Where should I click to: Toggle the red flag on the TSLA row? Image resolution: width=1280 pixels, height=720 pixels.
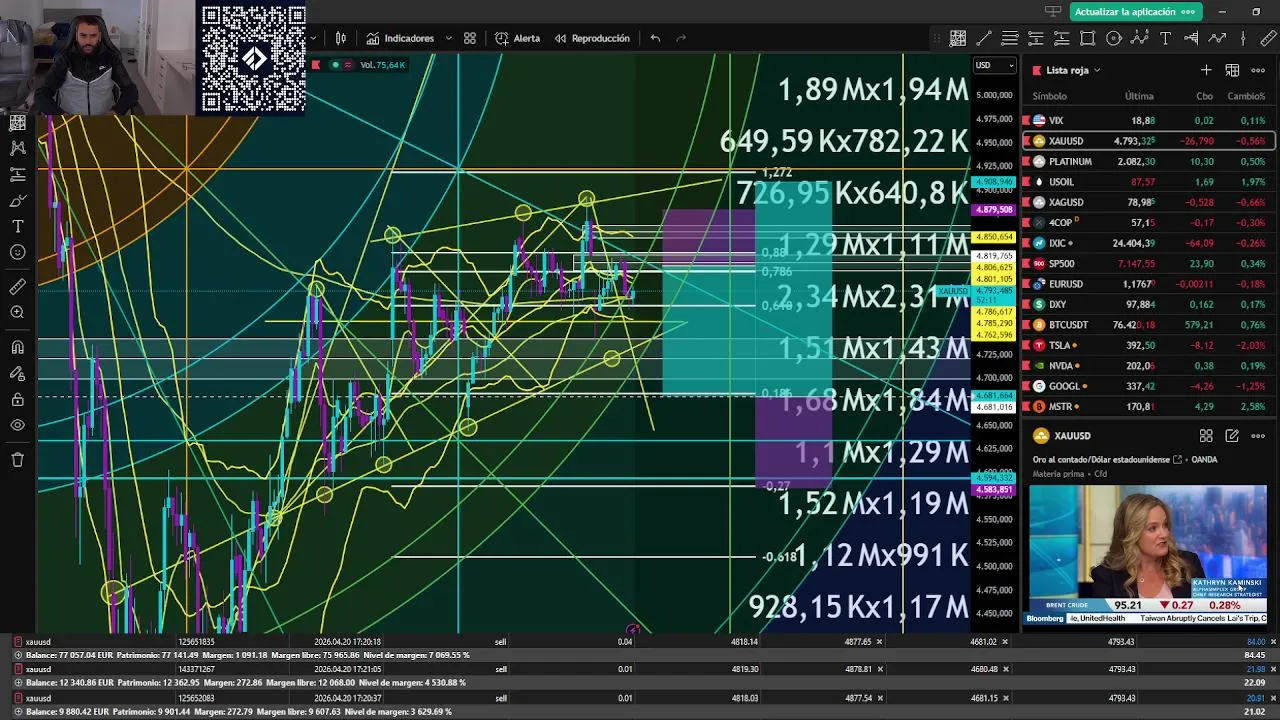coord(1027,345)
